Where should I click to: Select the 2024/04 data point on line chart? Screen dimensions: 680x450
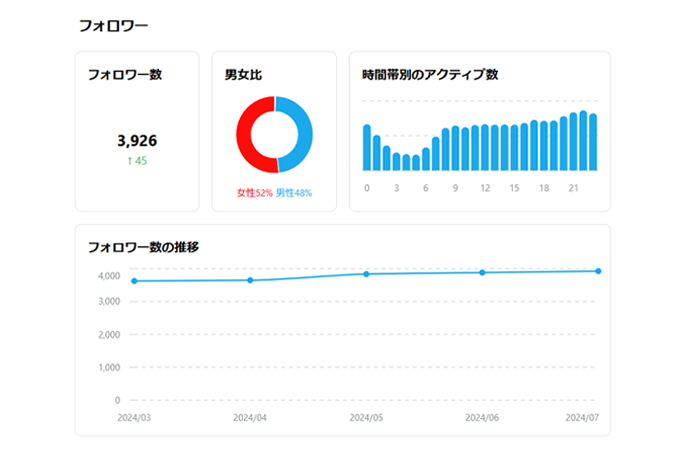click(250, 280)
